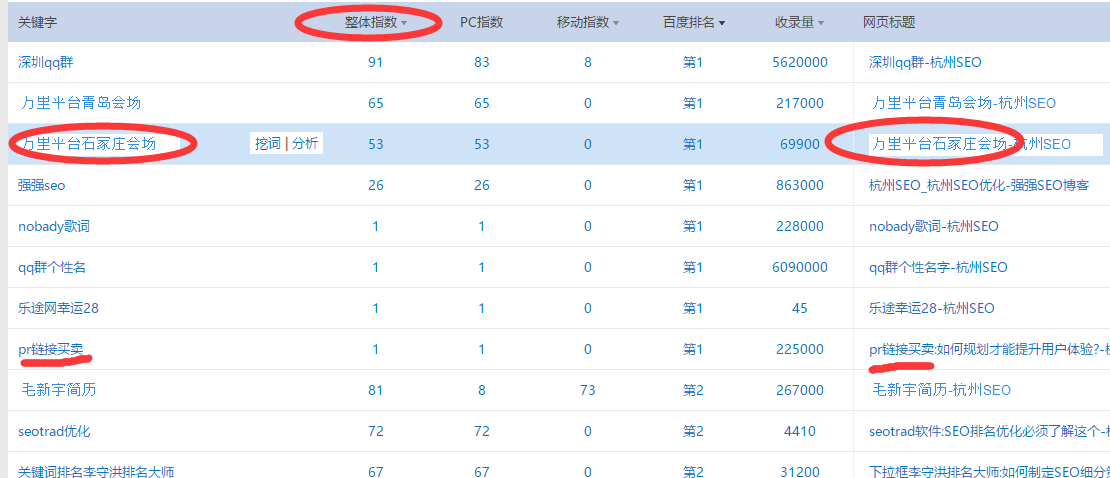
Task: Click the 5620000 index count value
Action: (x=799, y=62)
